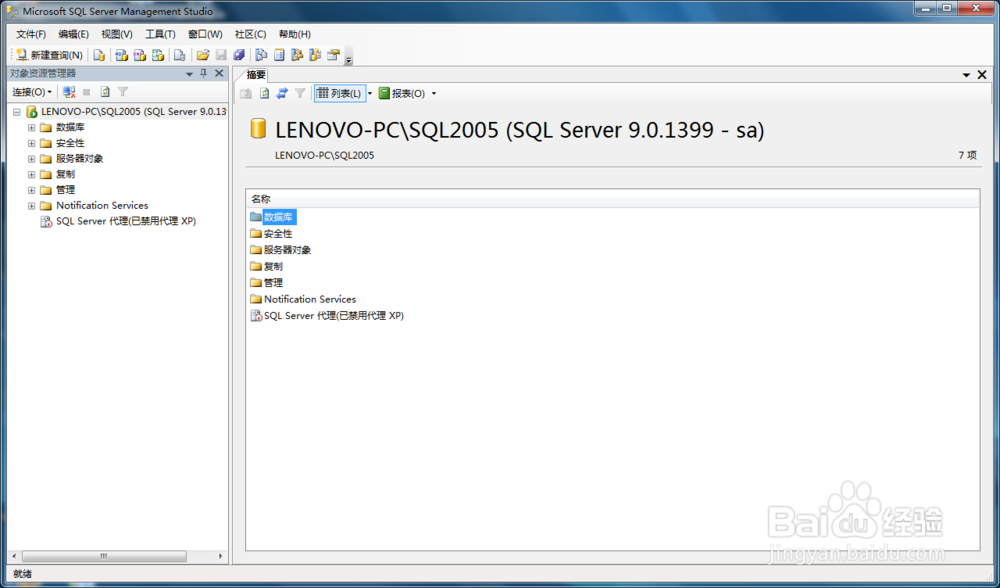Show the Summary page via toolbar icon
This screenshot has height=588, width=1000.
[279, 55]
